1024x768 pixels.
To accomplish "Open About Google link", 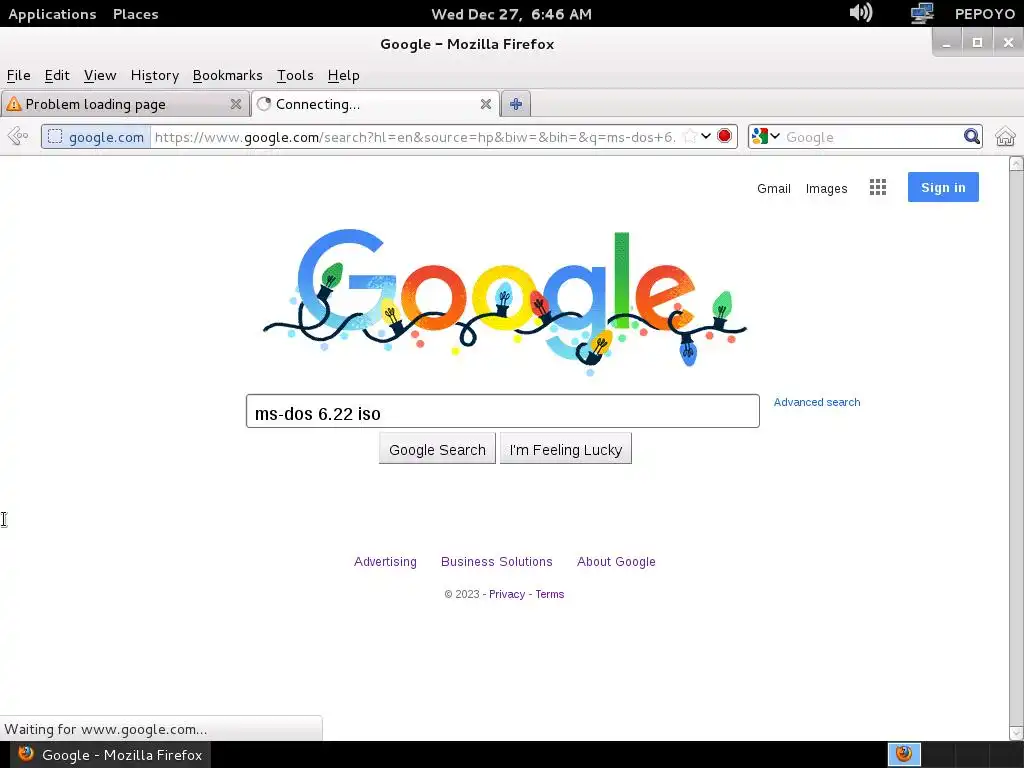I will pyautogui.click(x=616, y=562).
